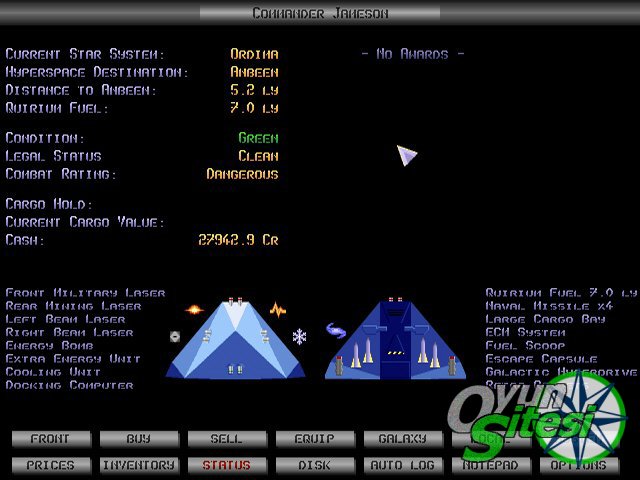Open the DISK menu
The image size is (640, 480).
click(x=315, y=465)
